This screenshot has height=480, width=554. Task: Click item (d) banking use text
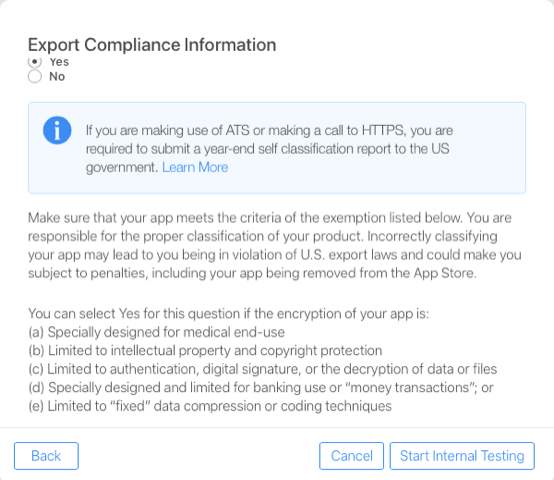[261, 387]
